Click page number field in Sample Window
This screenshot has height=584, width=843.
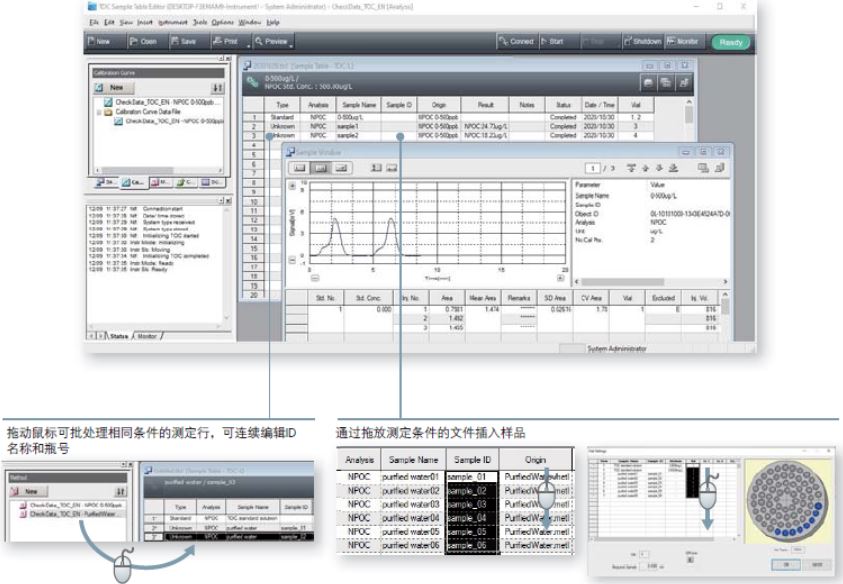pyautogui.click(x=594, y=169)
